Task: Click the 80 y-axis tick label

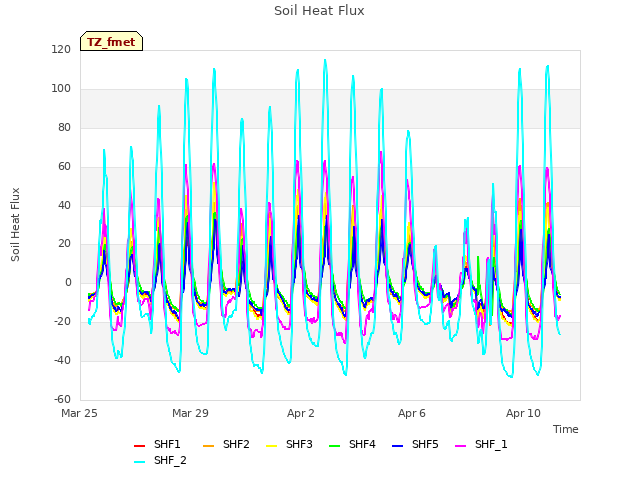Action: 64,128
